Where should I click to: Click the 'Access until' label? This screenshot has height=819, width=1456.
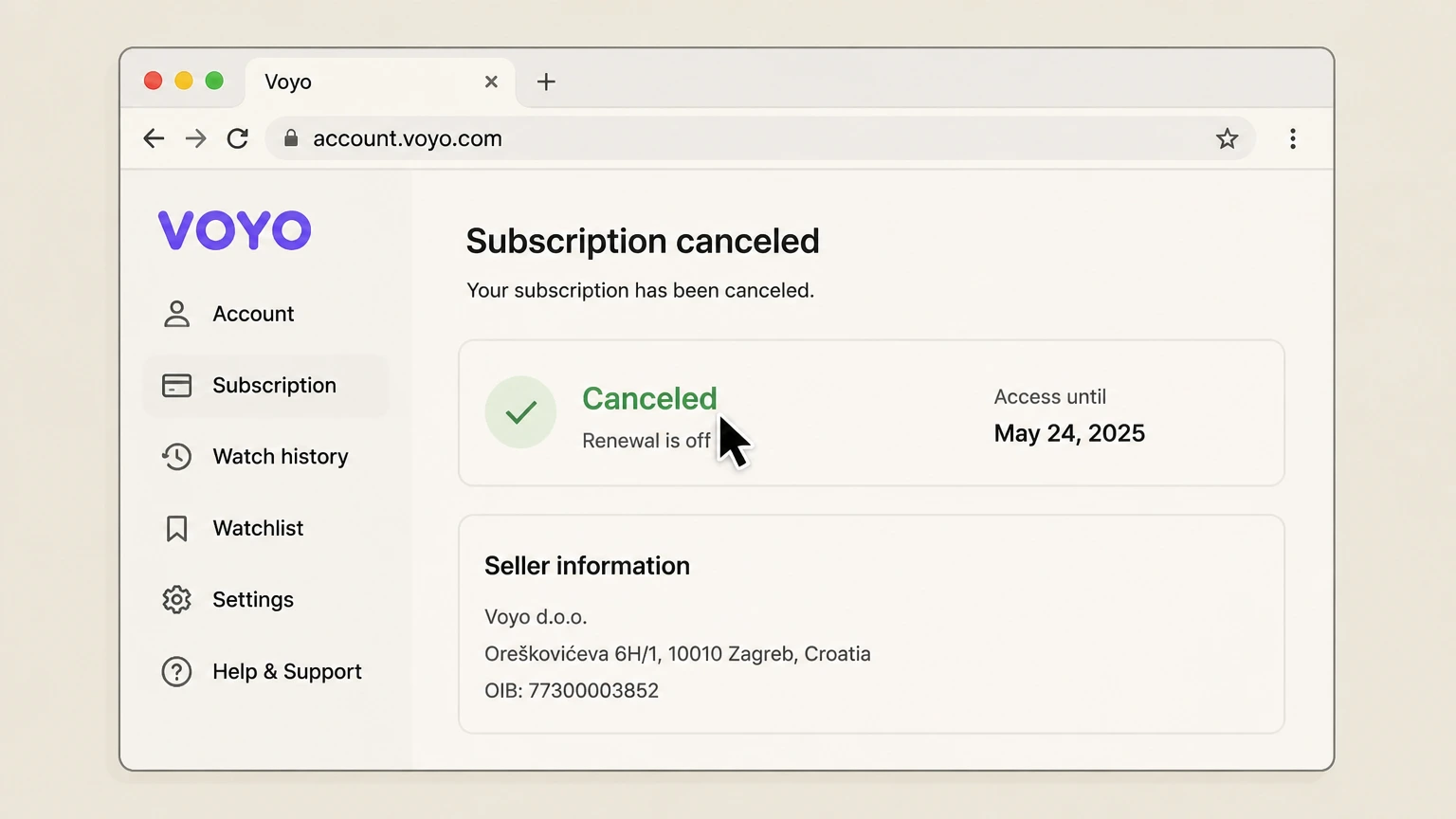pyautogui.click(x=1049, y=397)
